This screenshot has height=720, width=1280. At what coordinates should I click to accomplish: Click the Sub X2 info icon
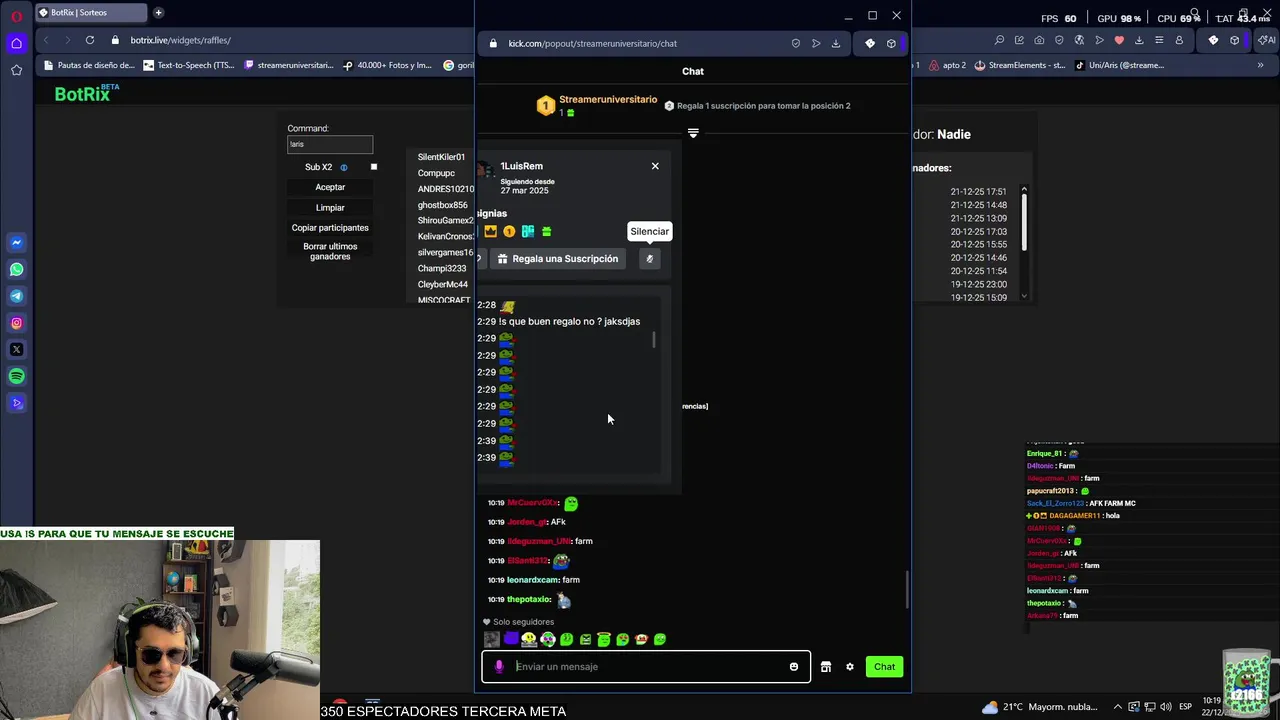[x=344, y=167]
